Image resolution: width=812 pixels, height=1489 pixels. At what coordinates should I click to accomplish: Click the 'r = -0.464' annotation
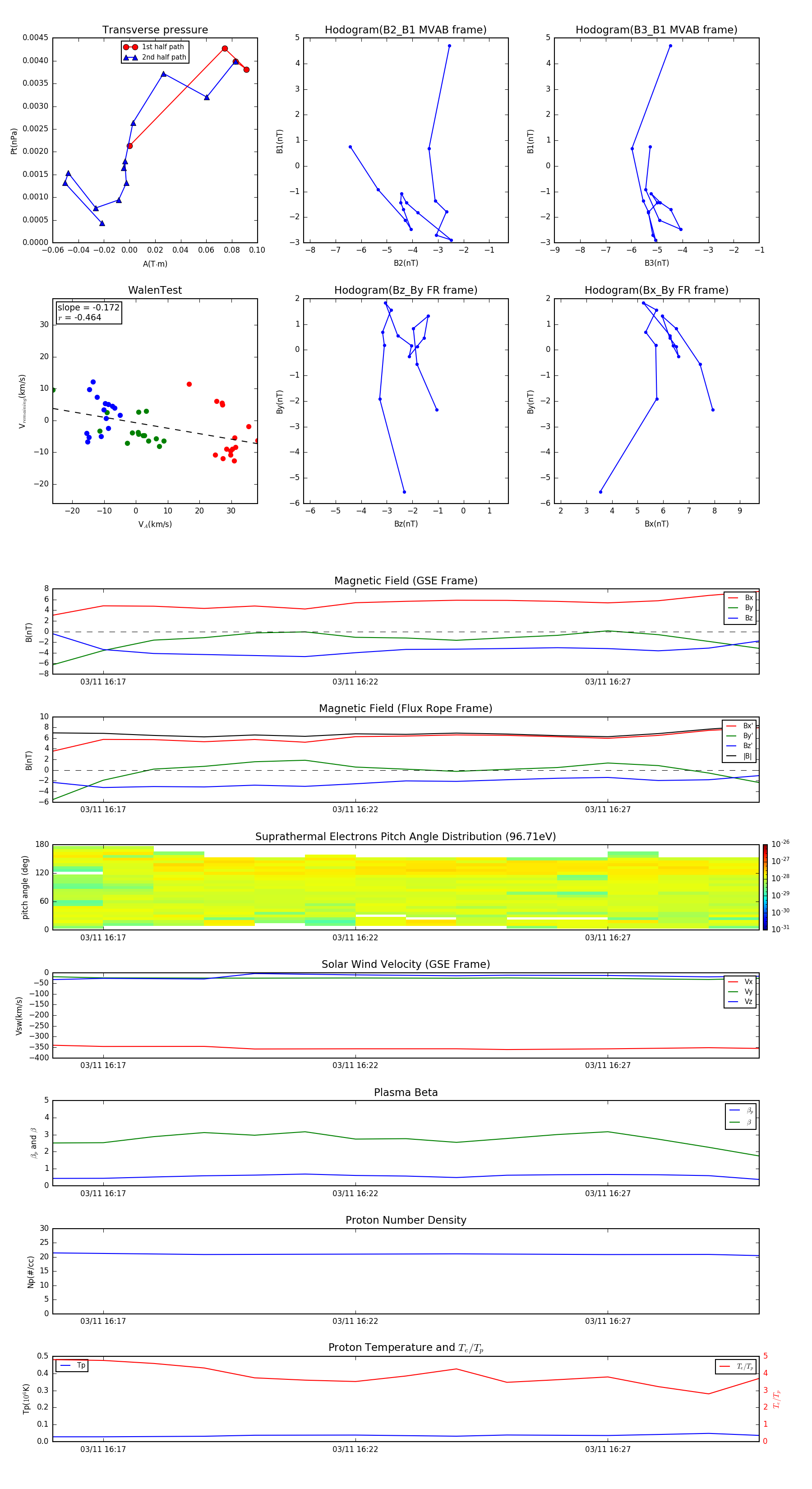80,317
